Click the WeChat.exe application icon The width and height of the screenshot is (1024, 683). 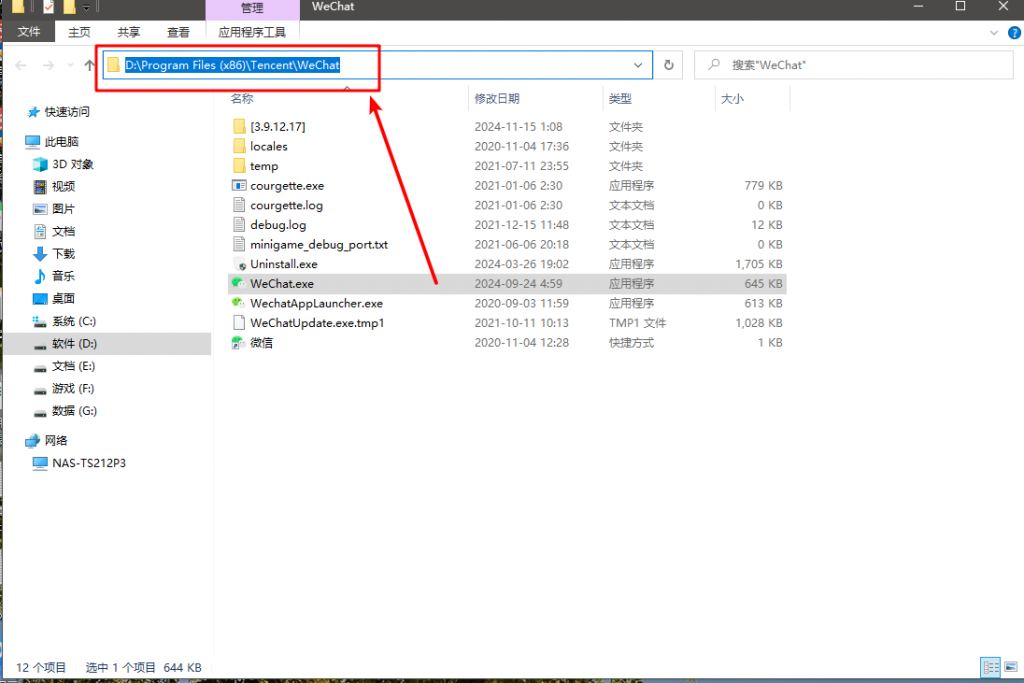(x=238, y=284)
